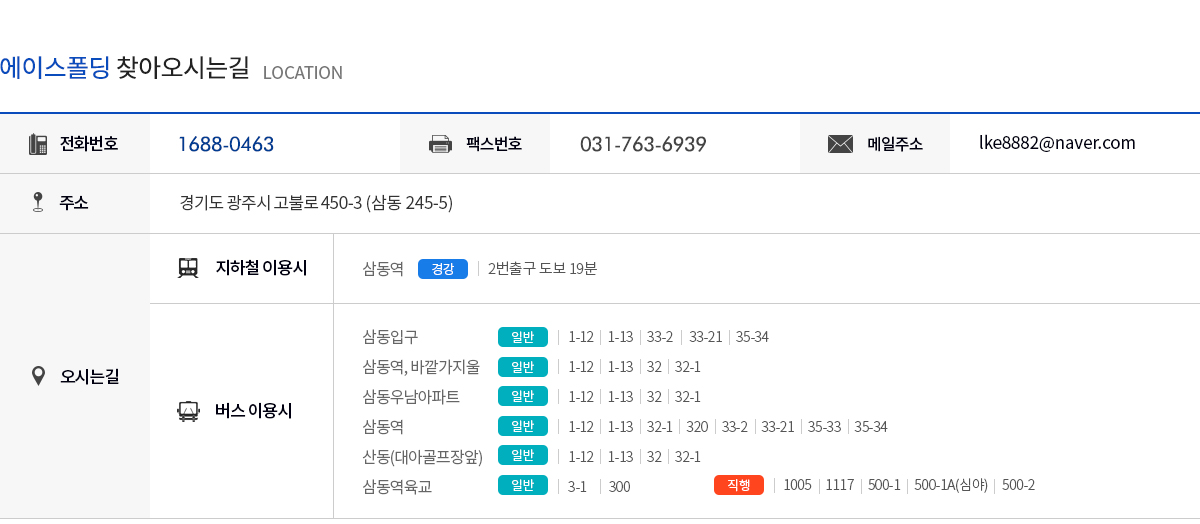Click the envelope icon beside 메일주소
Viewport: 1200px width, 524px height.
[x=840, y=144]
